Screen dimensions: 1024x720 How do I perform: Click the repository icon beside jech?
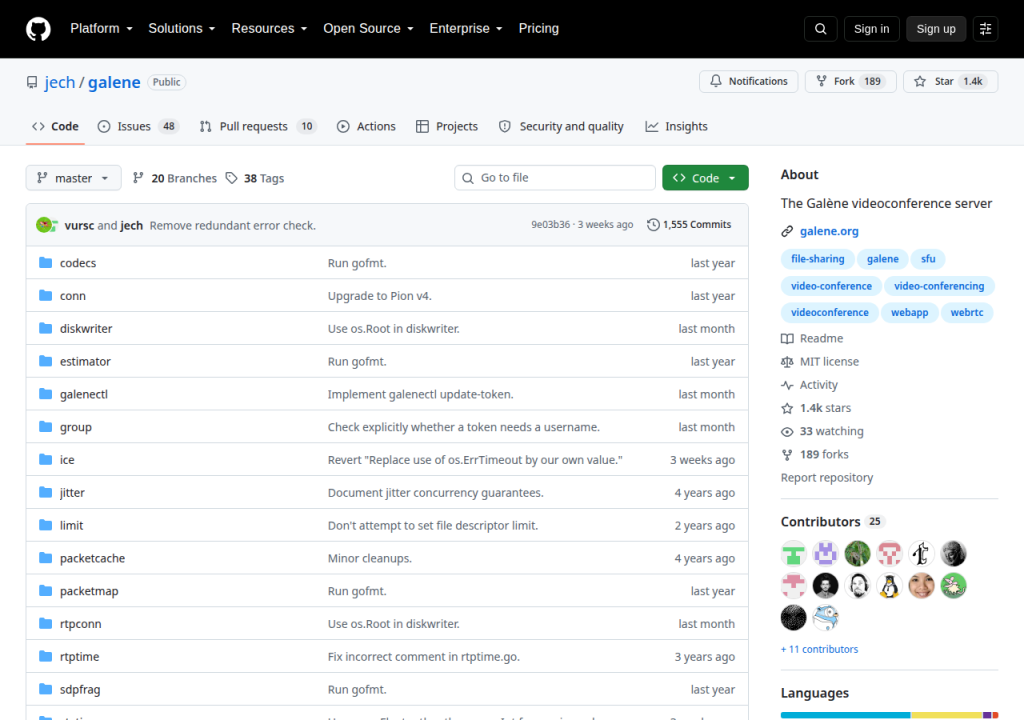[x=32, y=82]
